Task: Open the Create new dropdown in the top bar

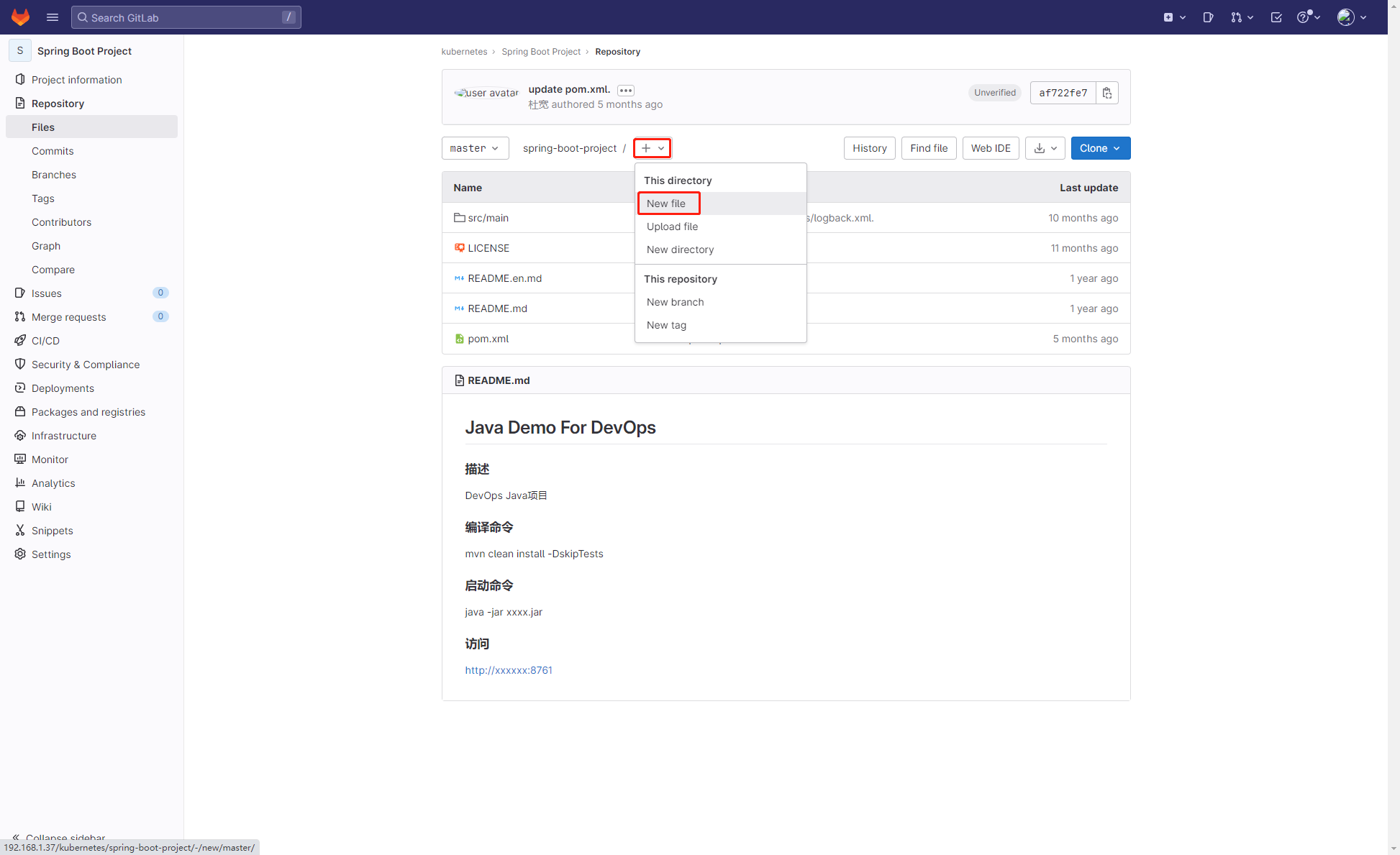Action: 1174,17
